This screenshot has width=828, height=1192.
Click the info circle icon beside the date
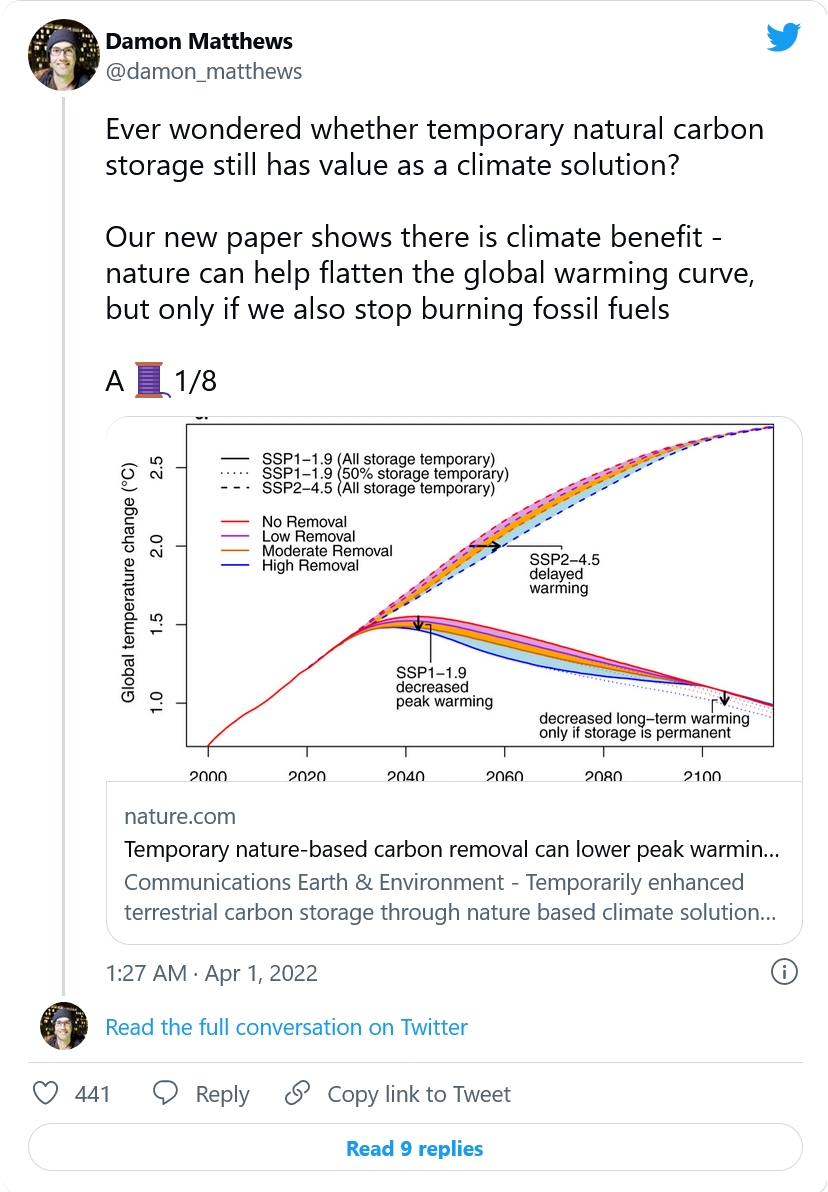pyautogui.click(x=784, y=972)
